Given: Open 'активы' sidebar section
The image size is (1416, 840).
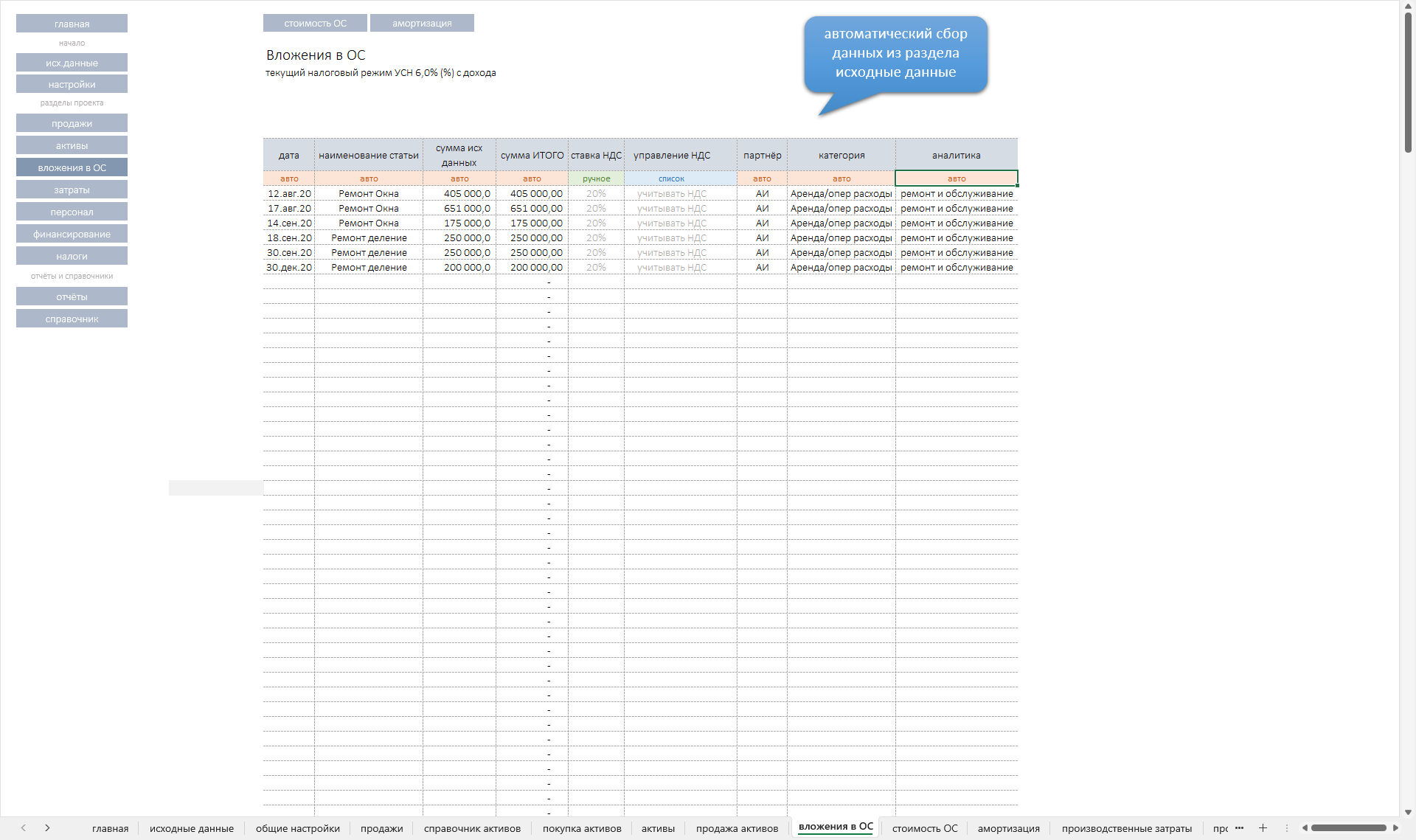Looking at the screenshot, I should pos(71,145).
